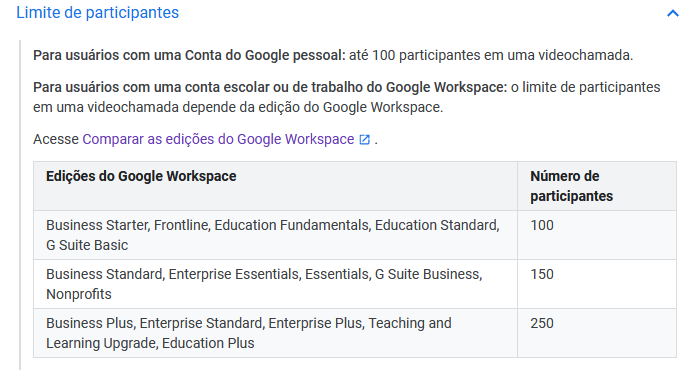Image resolution: width=691 pixels, height=377 pixels.
Task: Click the external-link icon after Workspace link
Action: pos(364,140)
